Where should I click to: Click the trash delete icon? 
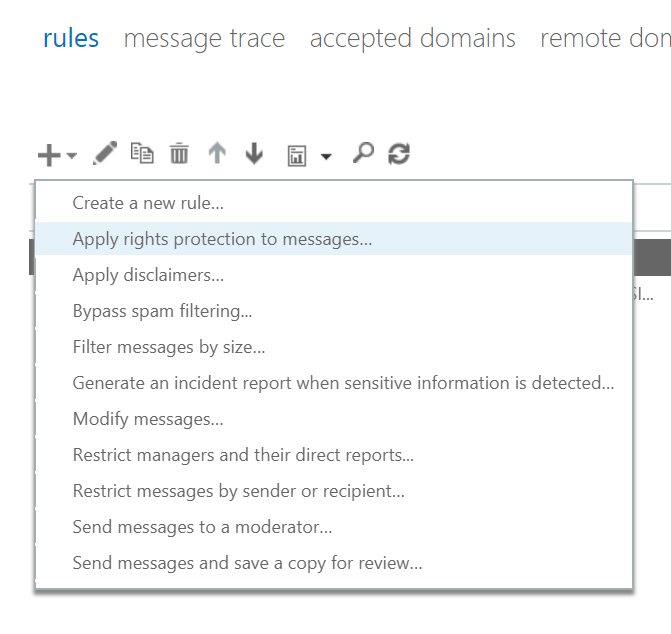point(179,154)
